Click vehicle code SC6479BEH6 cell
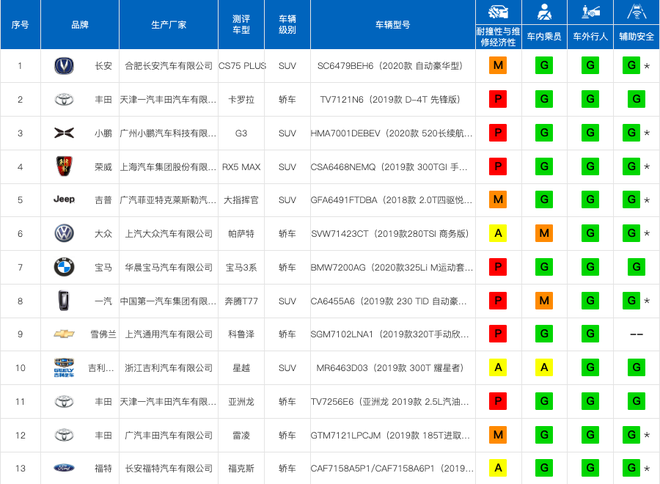 click(390, 66)
